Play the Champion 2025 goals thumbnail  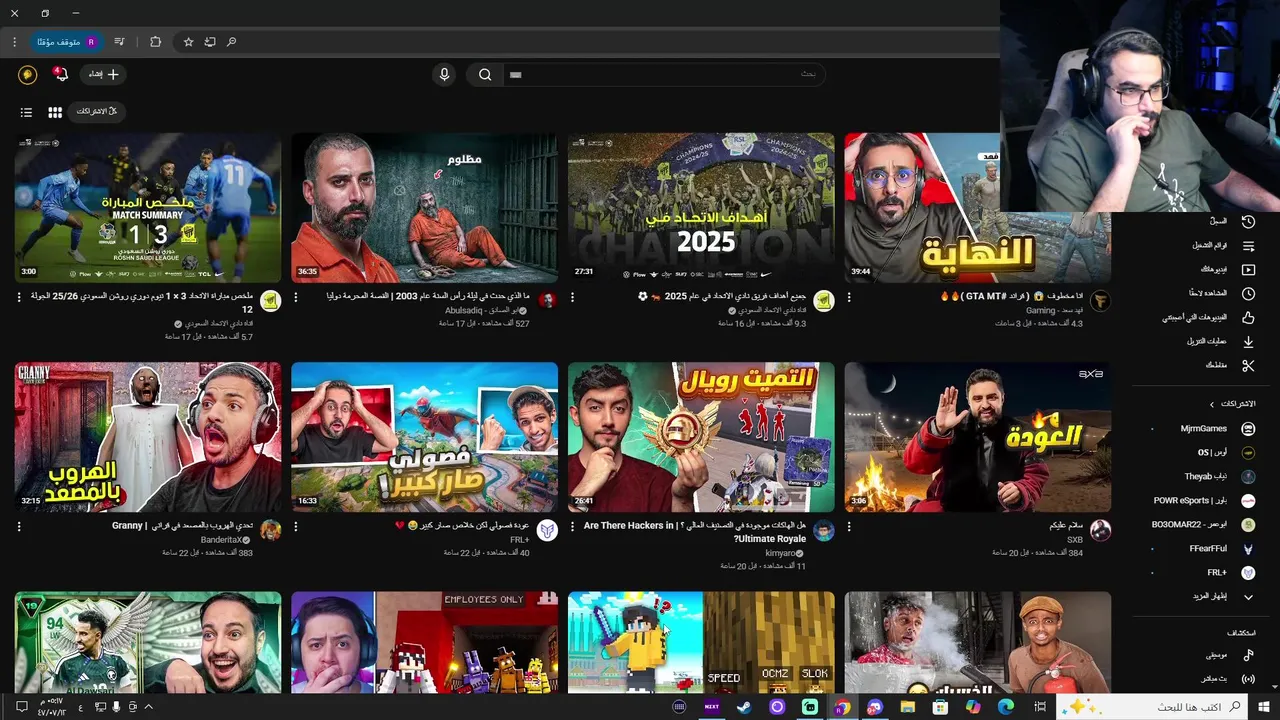701,208
